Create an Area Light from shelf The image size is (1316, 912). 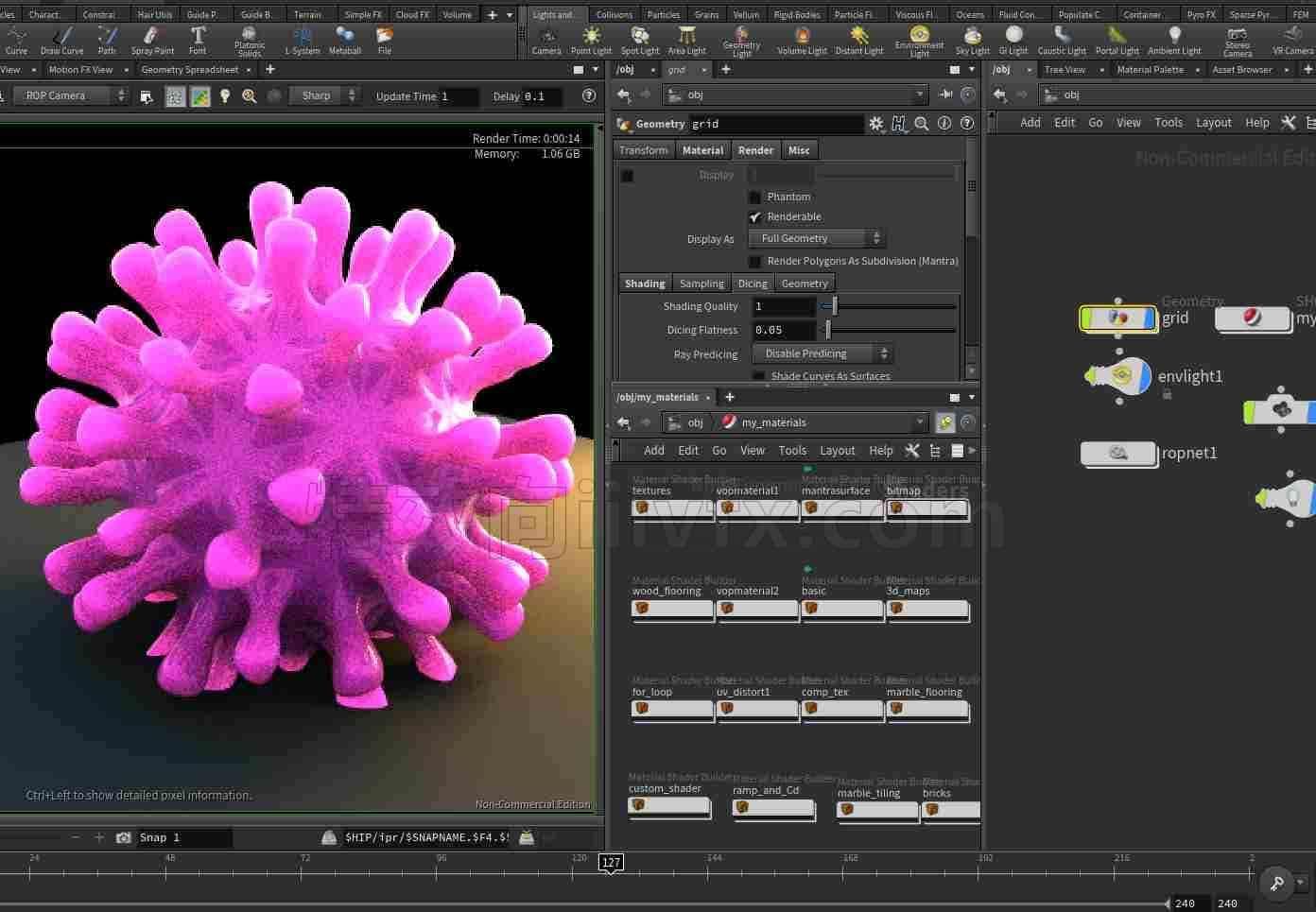[x=687, y=40]
